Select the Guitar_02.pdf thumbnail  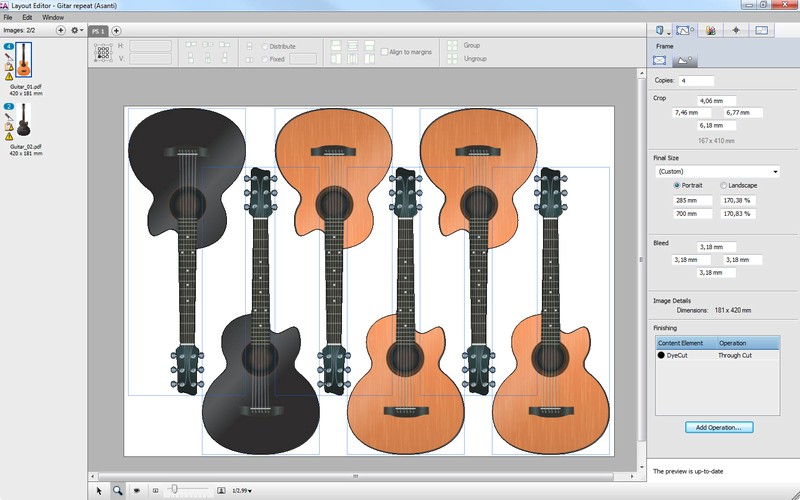click(23, 119)
